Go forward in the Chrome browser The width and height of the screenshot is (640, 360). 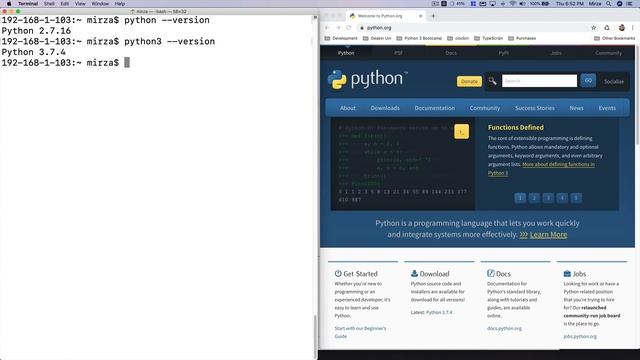click(x=338, y=28)
